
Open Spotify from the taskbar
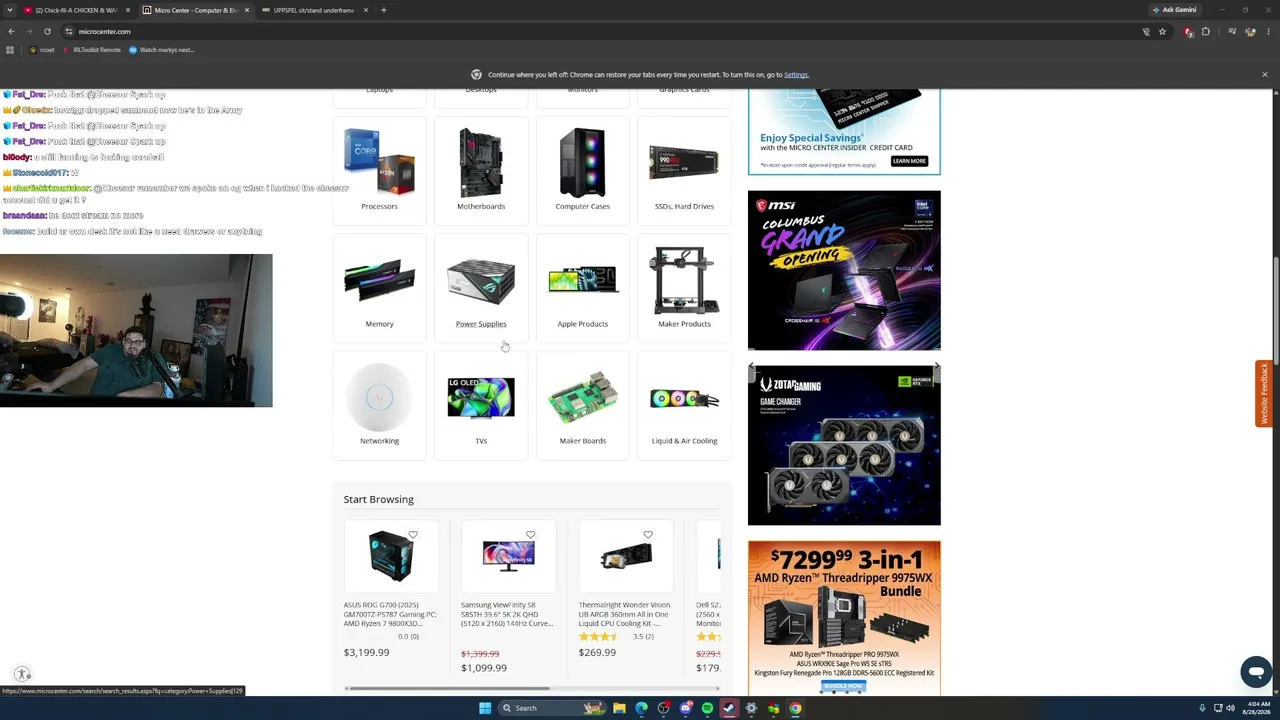(707, 708)
